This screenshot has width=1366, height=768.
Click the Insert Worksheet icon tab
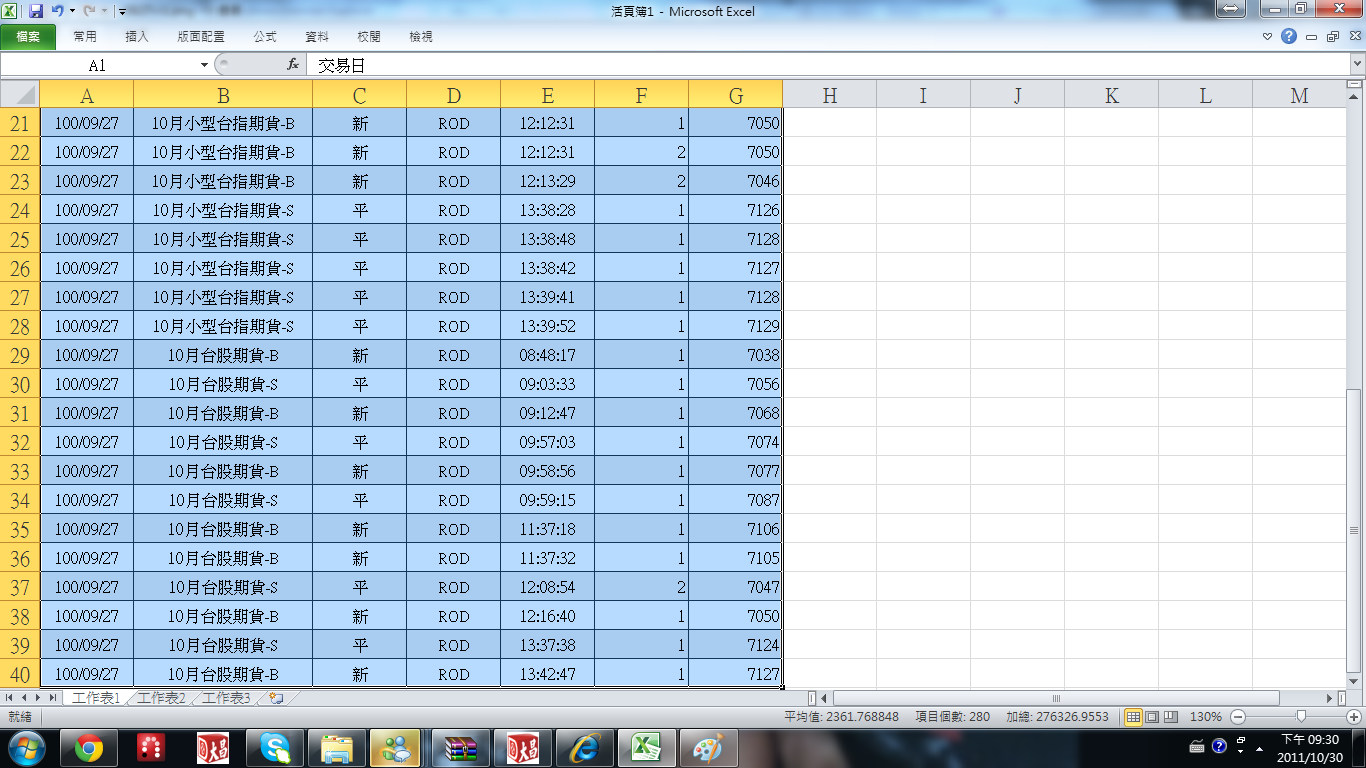276,698
